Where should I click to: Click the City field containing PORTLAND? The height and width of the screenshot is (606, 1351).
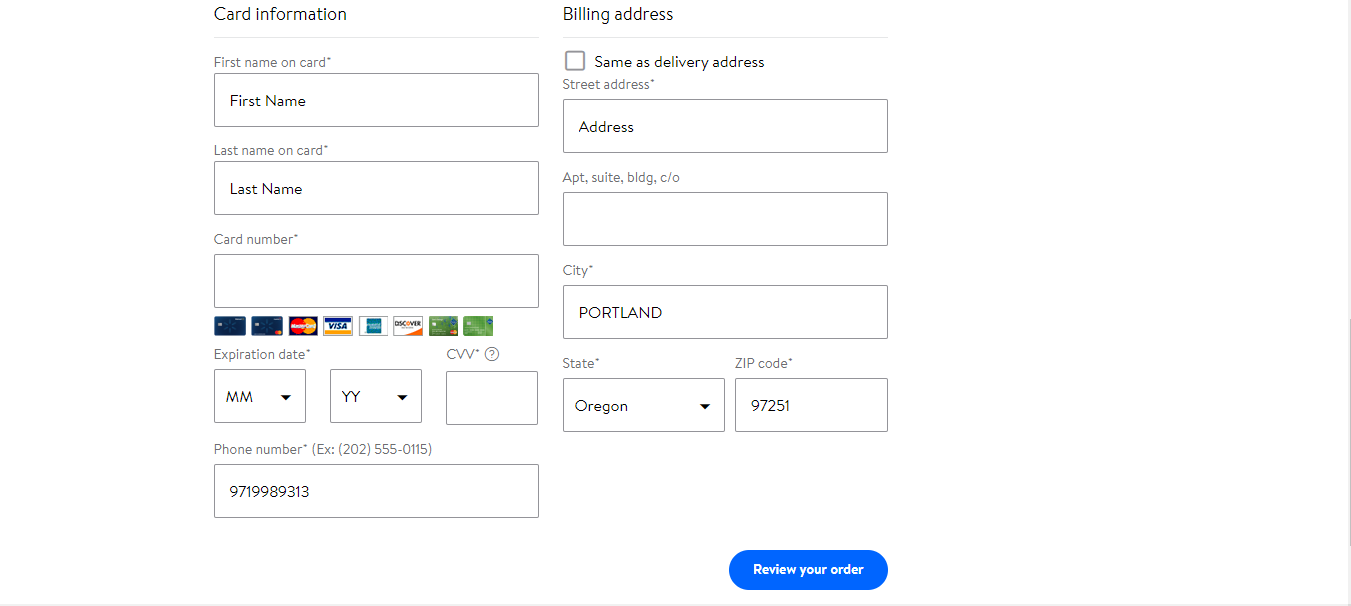pos(725,312)
